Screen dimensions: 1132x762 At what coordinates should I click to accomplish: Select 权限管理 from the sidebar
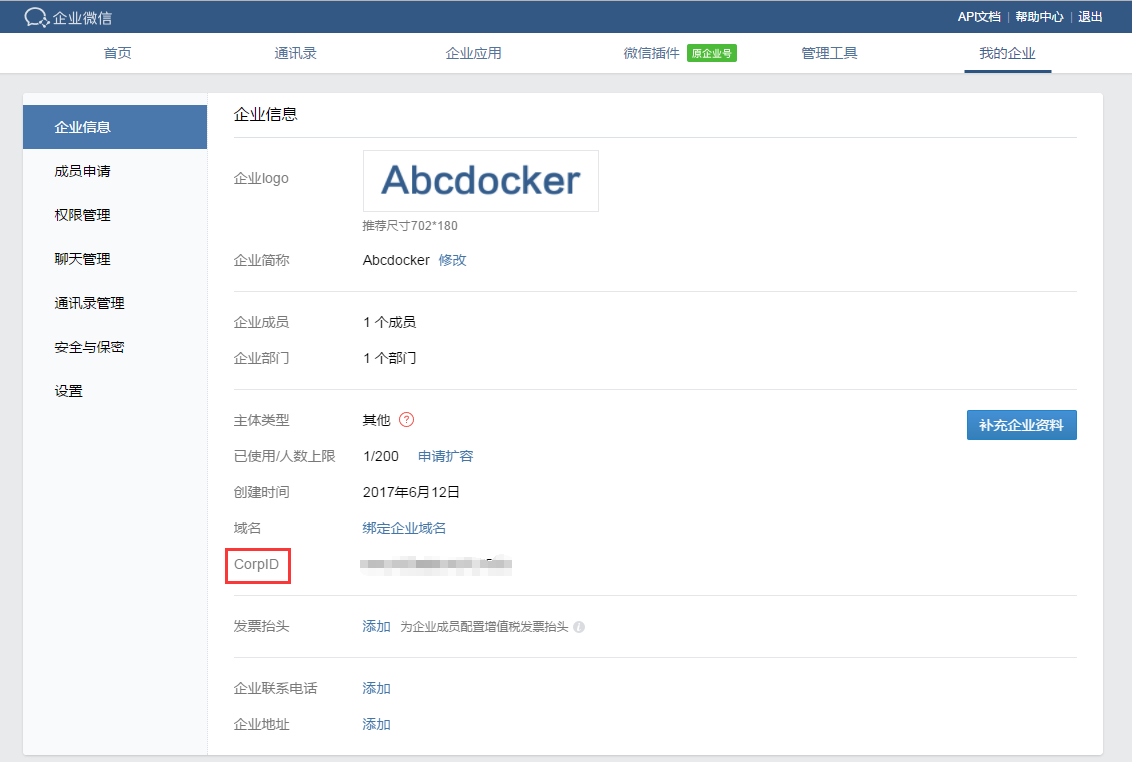point(83,216)
